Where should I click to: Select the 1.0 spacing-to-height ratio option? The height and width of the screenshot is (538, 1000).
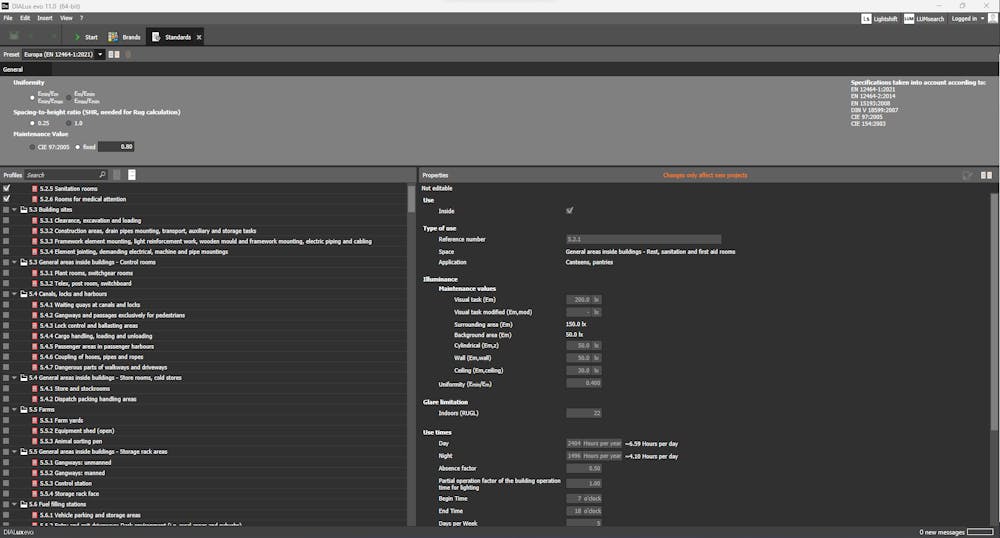68,123
